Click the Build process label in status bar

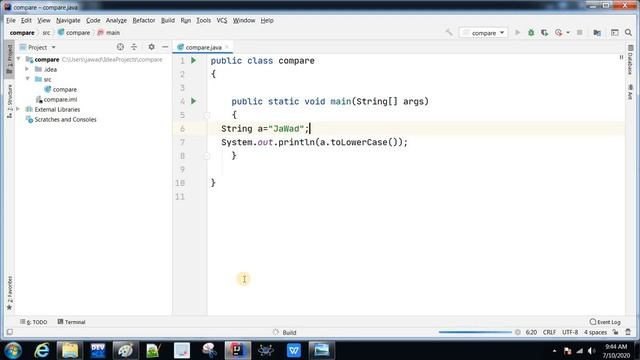click(289, 332)
